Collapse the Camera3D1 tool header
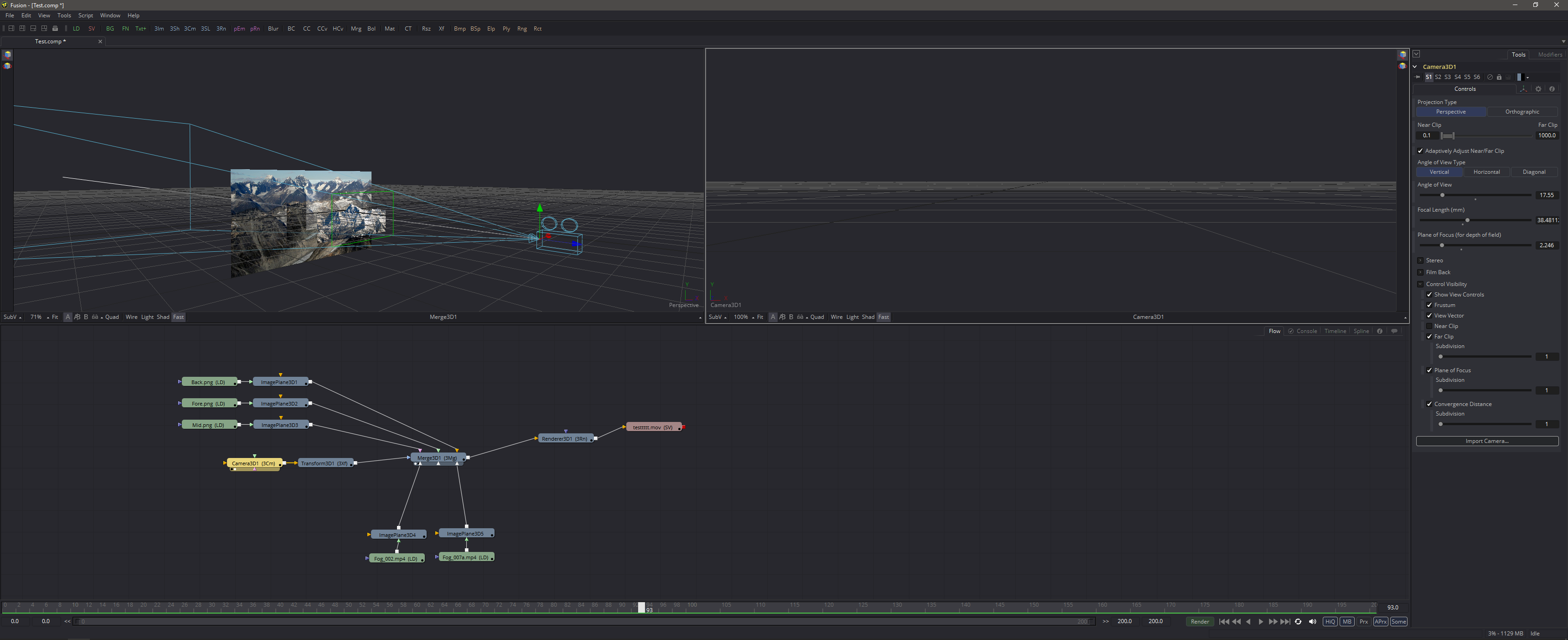This screenshot has height=640, width=1568. point(1415,67)
